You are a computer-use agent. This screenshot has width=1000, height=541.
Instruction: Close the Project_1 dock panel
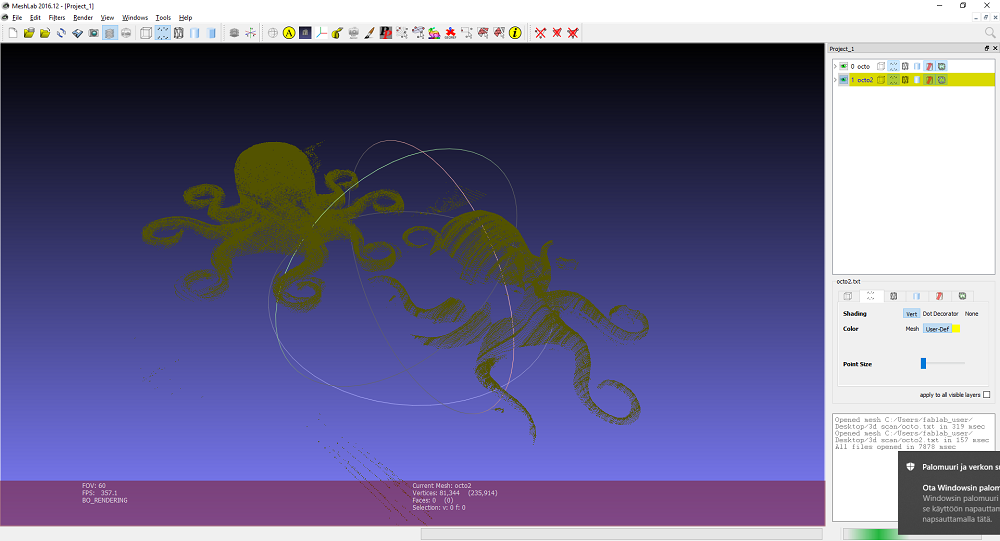tap(995, 48)
